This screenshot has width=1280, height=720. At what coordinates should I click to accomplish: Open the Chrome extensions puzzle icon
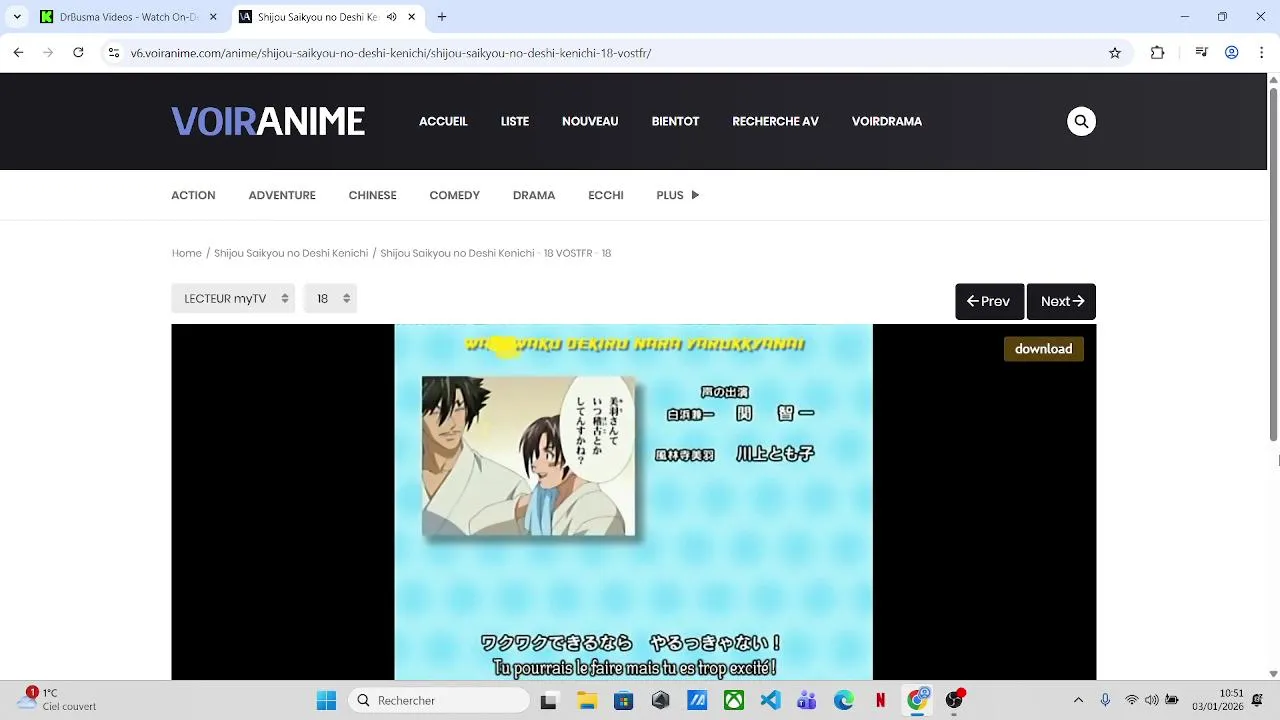[1157, 53]
